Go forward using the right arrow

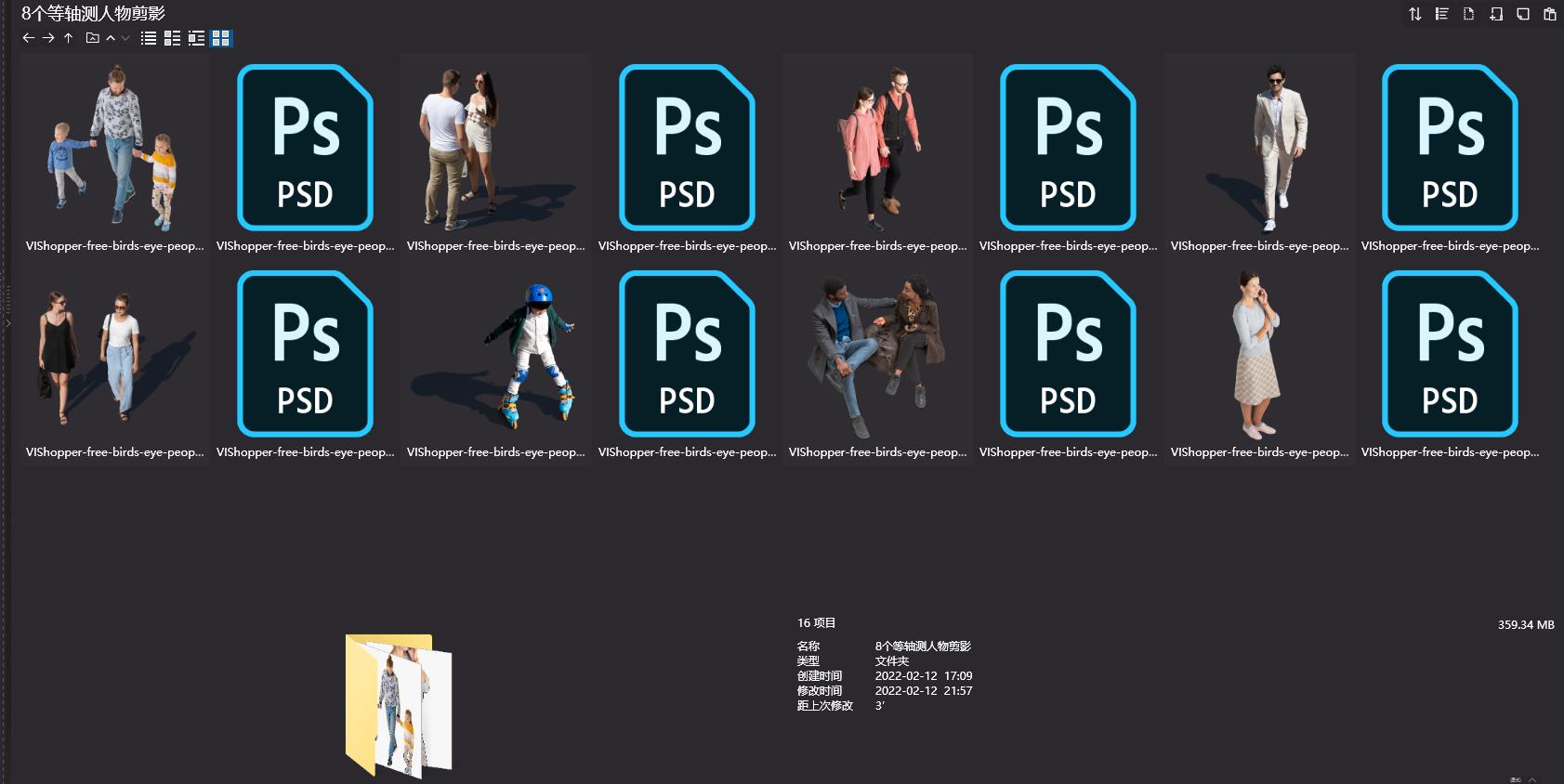pyautogui.click(x=48, y=38)
